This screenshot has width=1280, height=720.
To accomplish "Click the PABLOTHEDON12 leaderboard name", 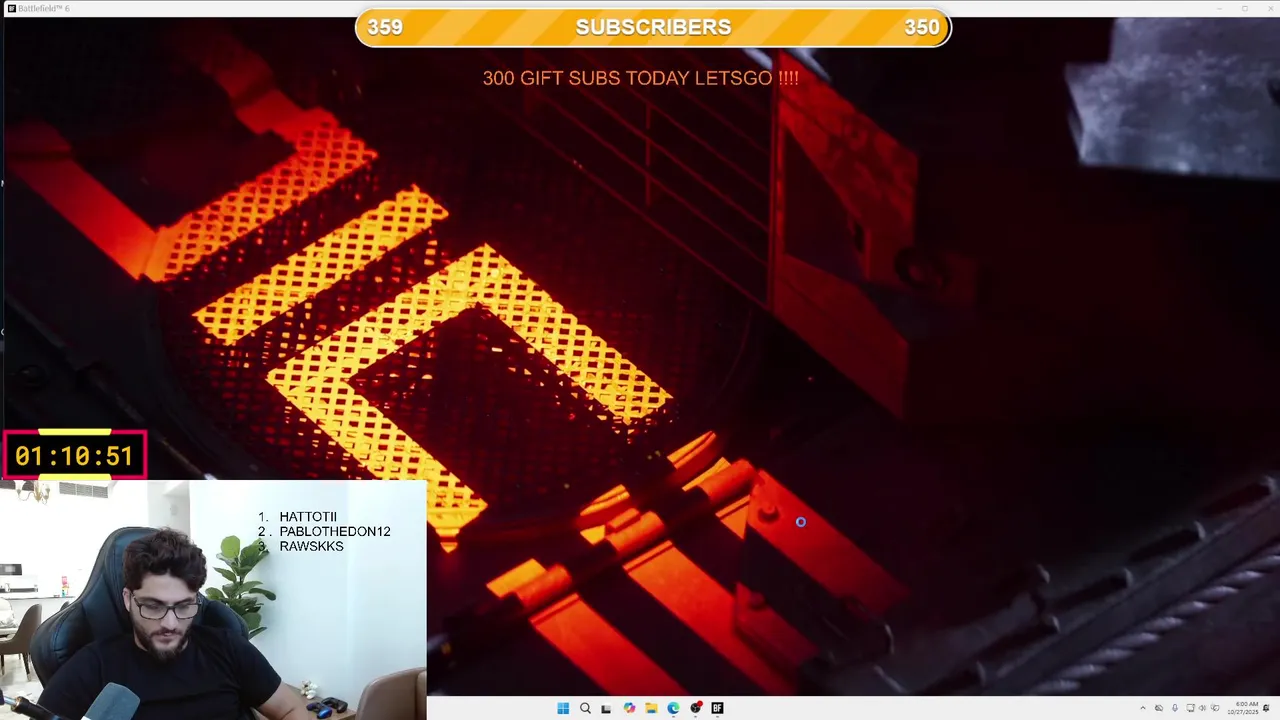I will click(335, 531).
